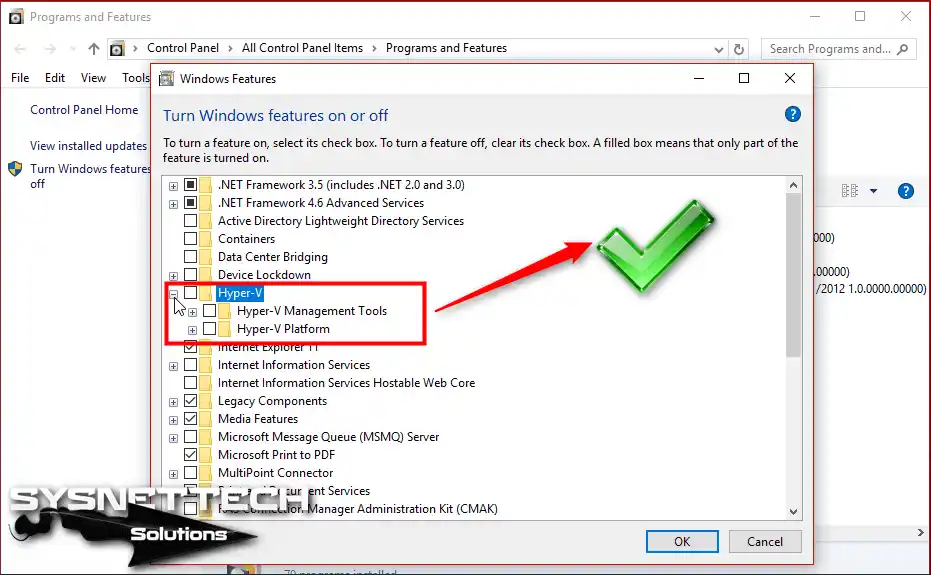
Task: Toggle .NET Framework 4.6 Advanced Services checkbox
Action: [190, 203]
